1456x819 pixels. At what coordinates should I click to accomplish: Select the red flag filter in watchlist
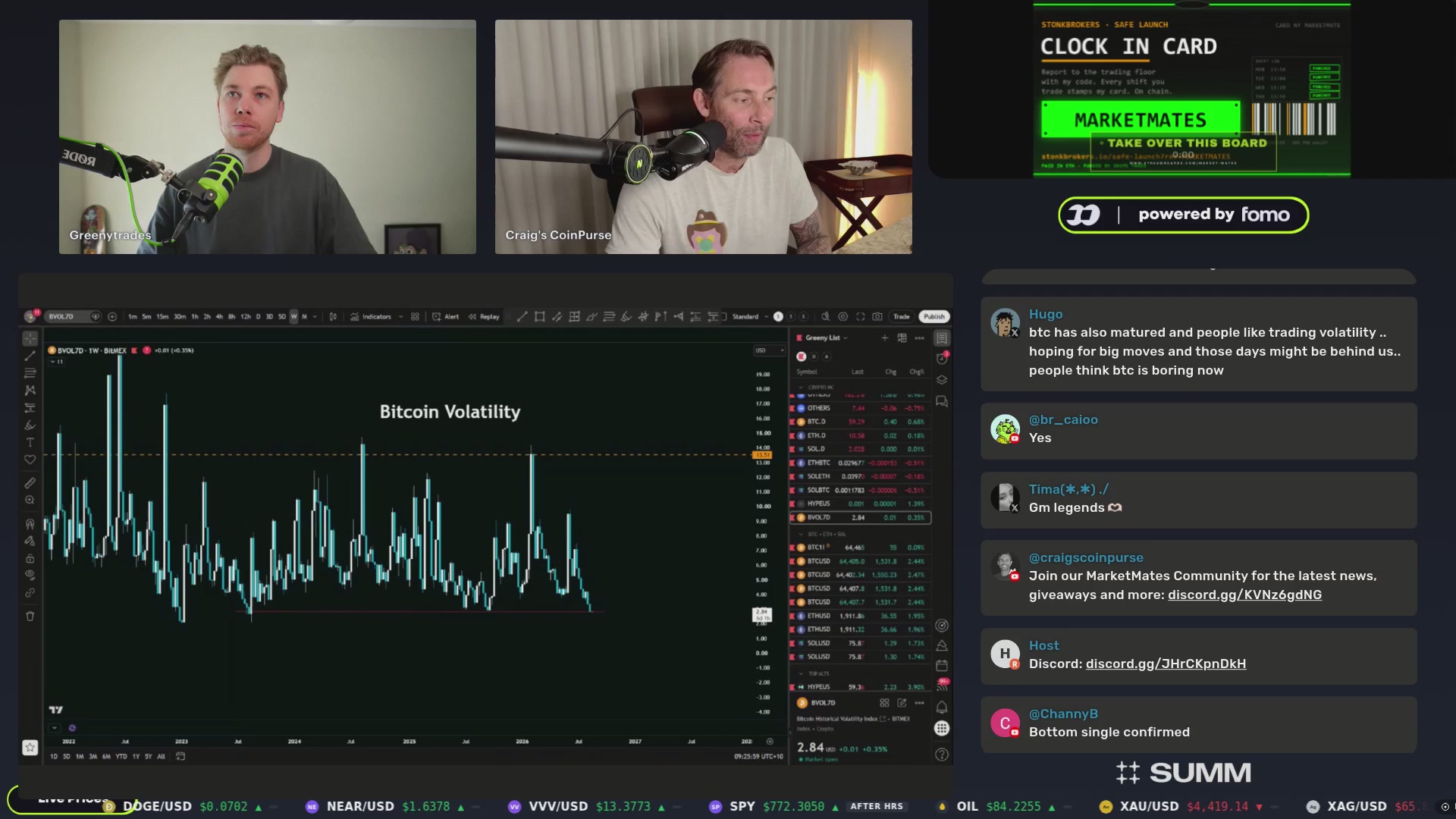[802, 356]
